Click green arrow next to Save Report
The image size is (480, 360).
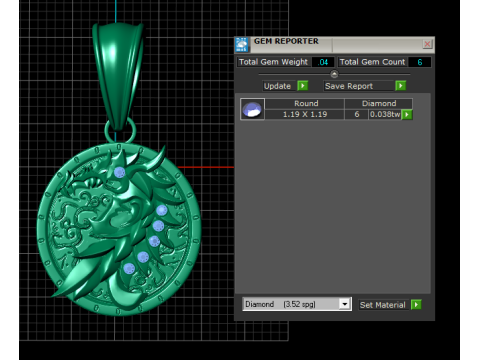tap(401, 86)
